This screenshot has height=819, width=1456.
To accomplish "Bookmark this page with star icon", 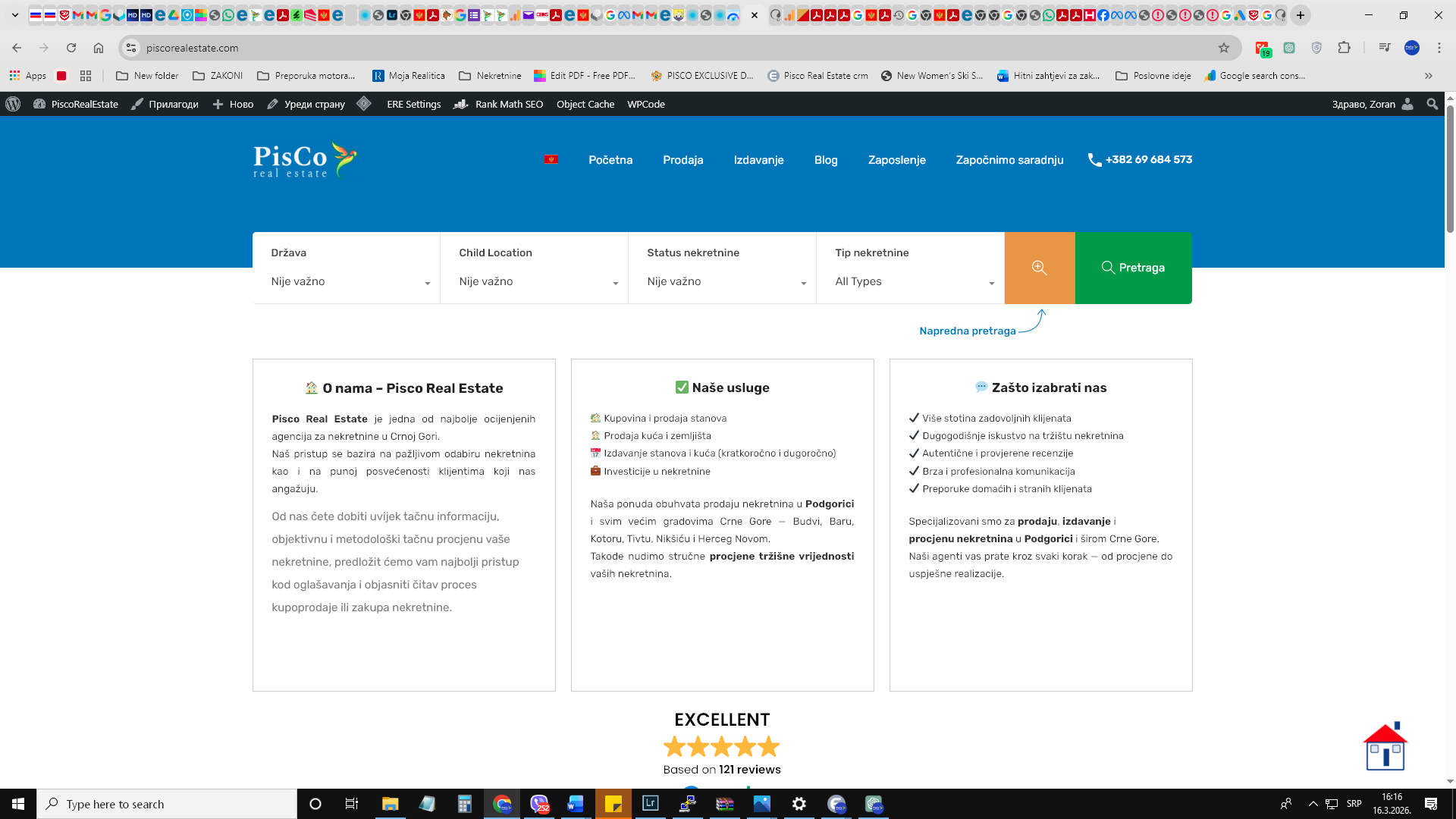I will (x=1223, y=48).
